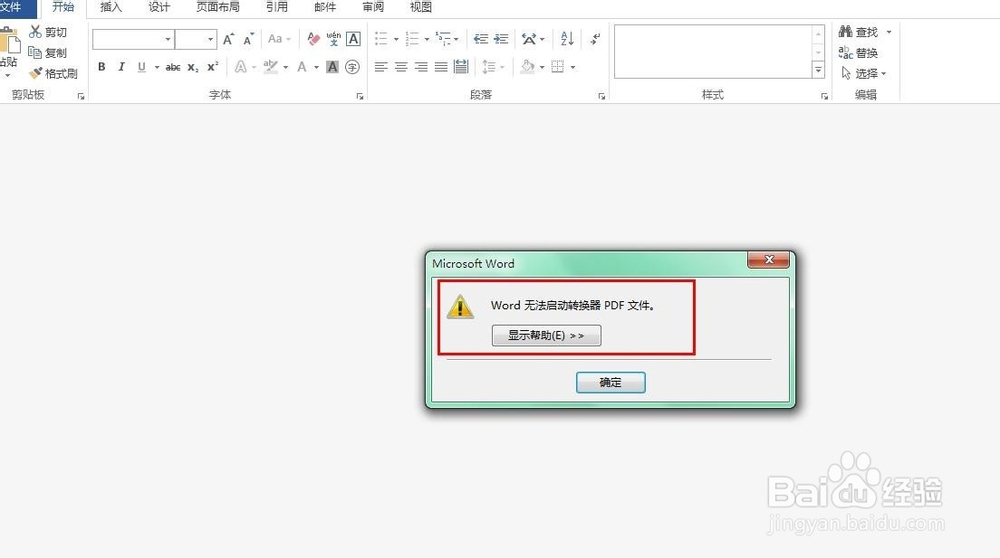Apply Strikethrough (abc) formatting
The image size is (1000, 558).
click(173, 67)
